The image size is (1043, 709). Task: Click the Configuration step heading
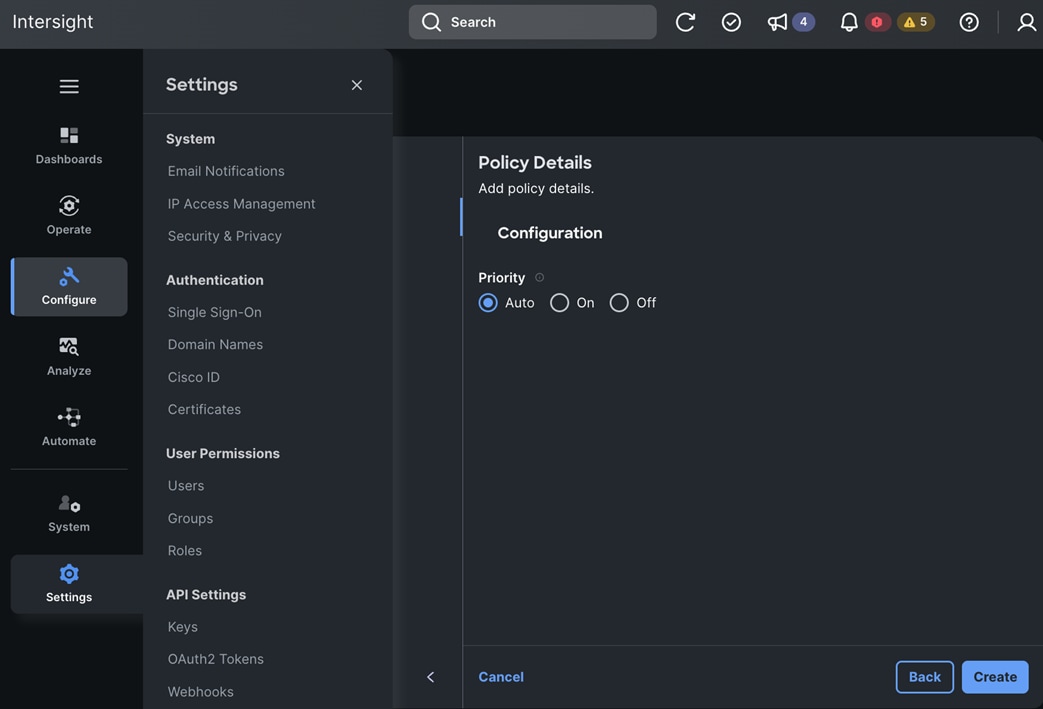[x=549, y=233]
